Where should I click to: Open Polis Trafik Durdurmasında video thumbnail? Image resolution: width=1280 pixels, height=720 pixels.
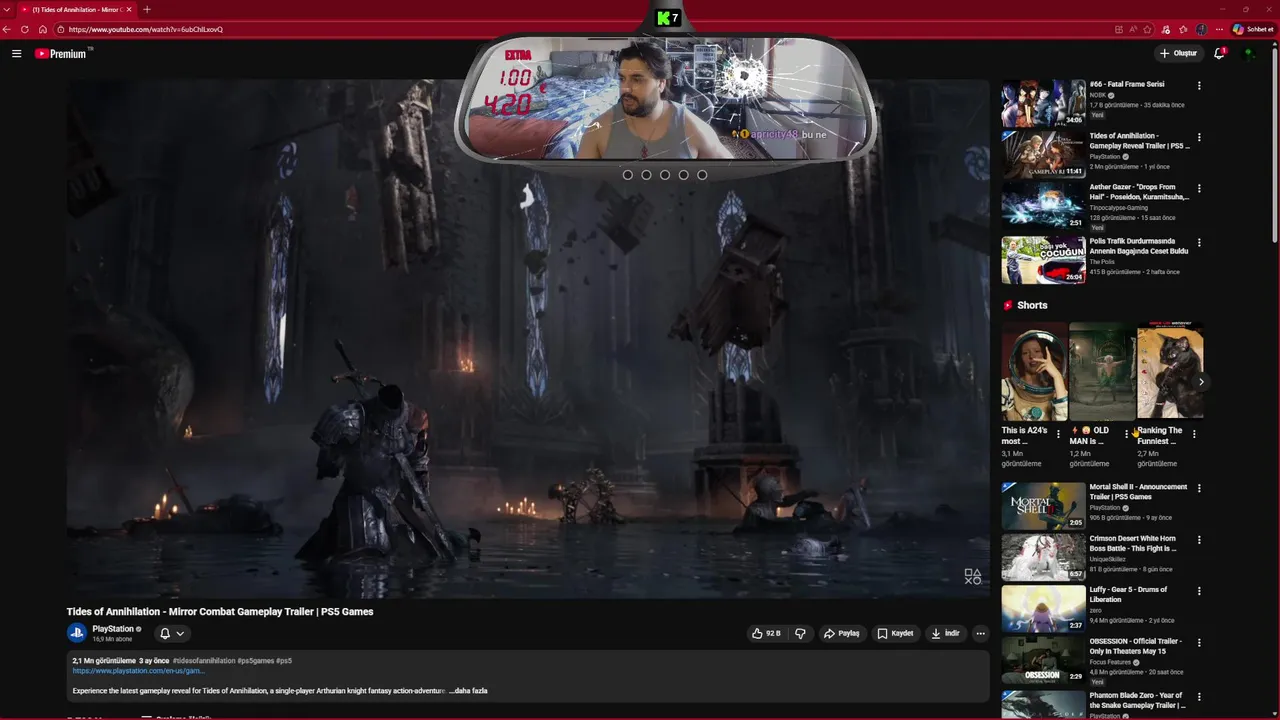[x=1043, y=260]
